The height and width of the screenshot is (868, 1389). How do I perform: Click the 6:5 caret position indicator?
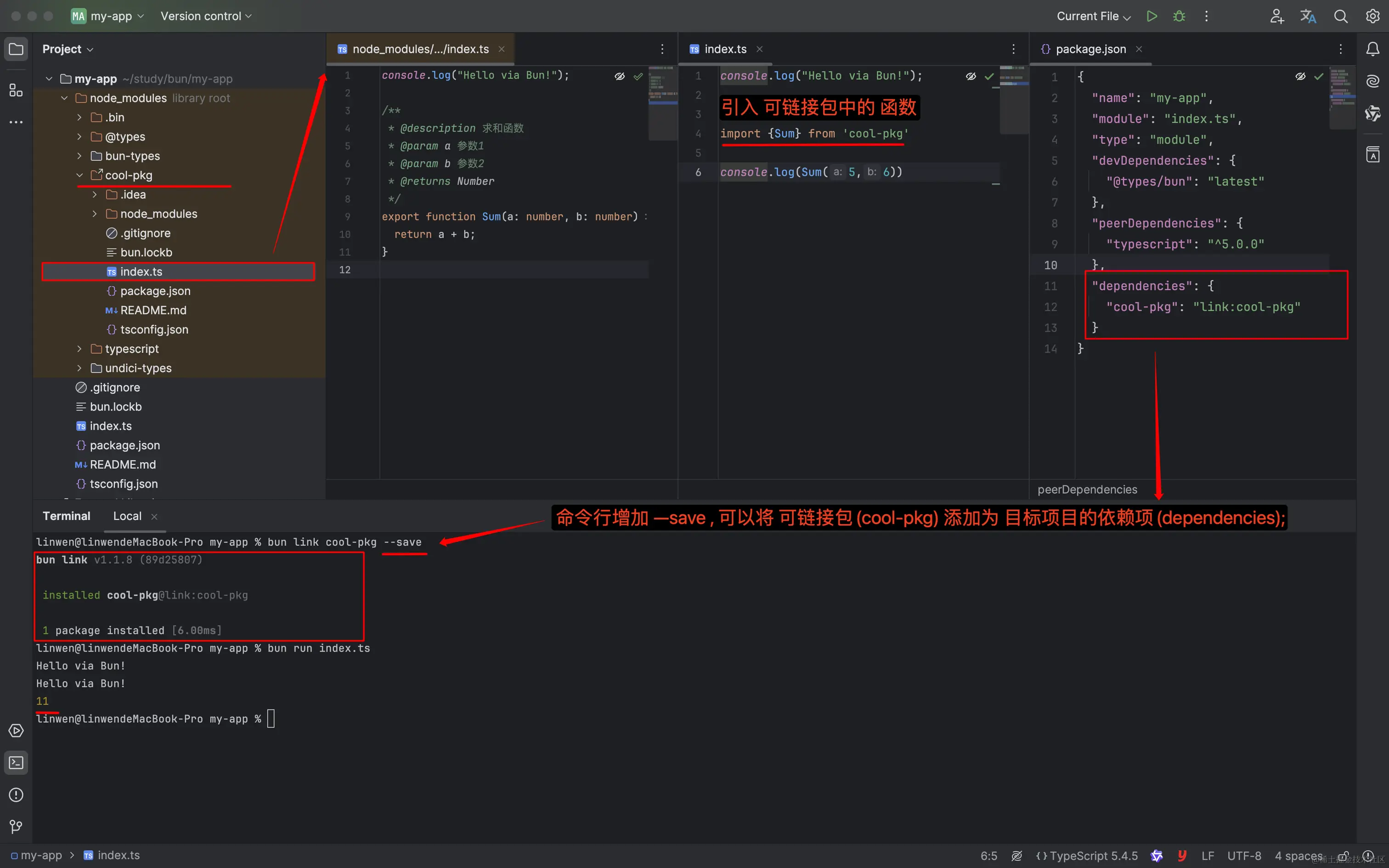[x=988, y=856]
